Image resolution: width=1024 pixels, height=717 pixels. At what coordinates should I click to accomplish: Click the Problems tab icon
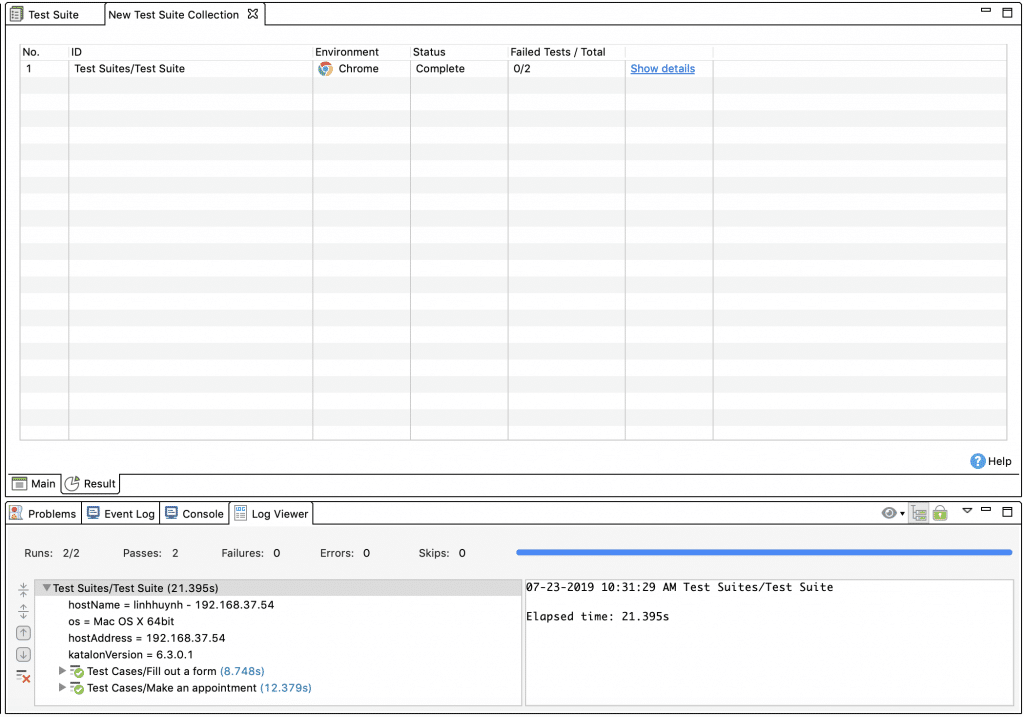tap(16, 513)
